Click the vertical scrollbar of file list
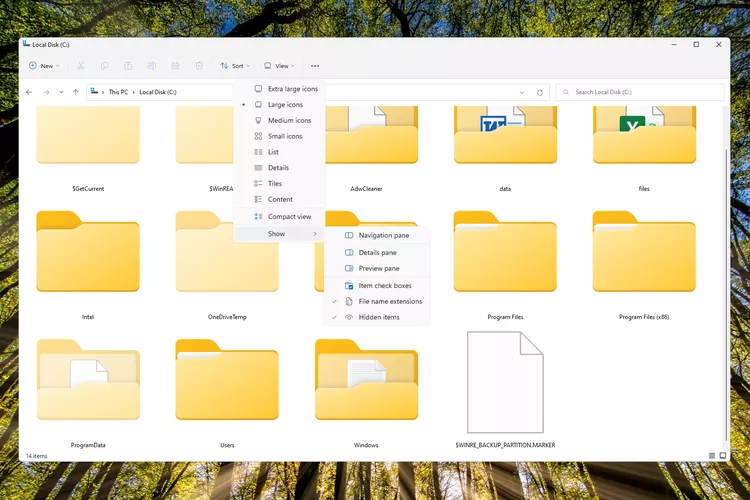Image resolution: width=750 pixels, height=500 pixels. [x=726, y=294]
